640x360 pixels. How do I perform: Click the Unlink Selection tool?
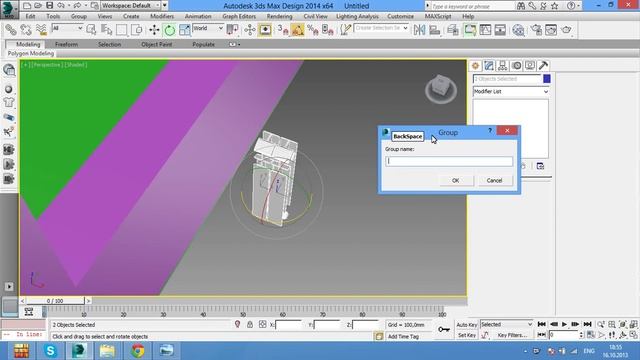(26, 30)
